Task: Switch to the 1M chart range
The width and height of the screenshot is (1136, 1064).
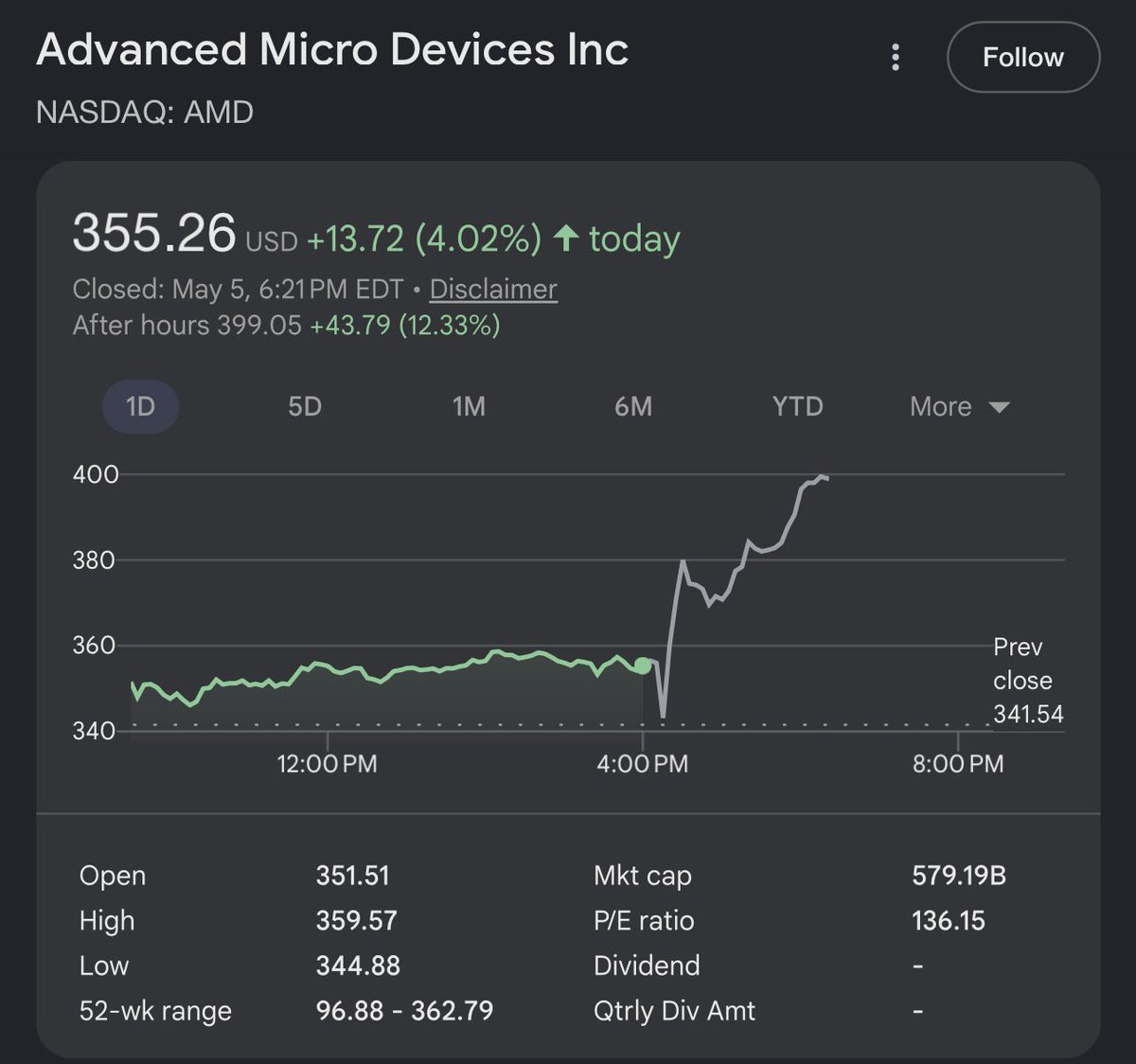Action: (x=469, y=406)
